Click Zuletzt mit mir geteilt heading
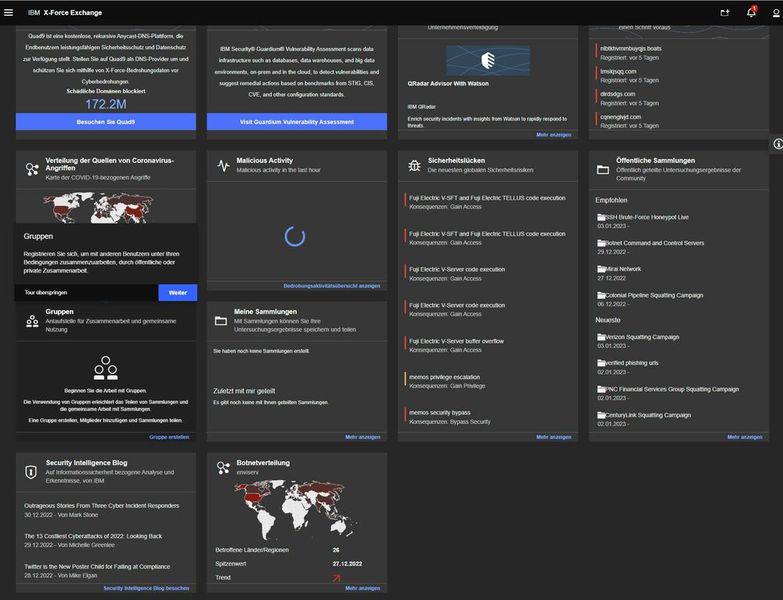This screenshot has width=783, height=600. tap(244, 391)
